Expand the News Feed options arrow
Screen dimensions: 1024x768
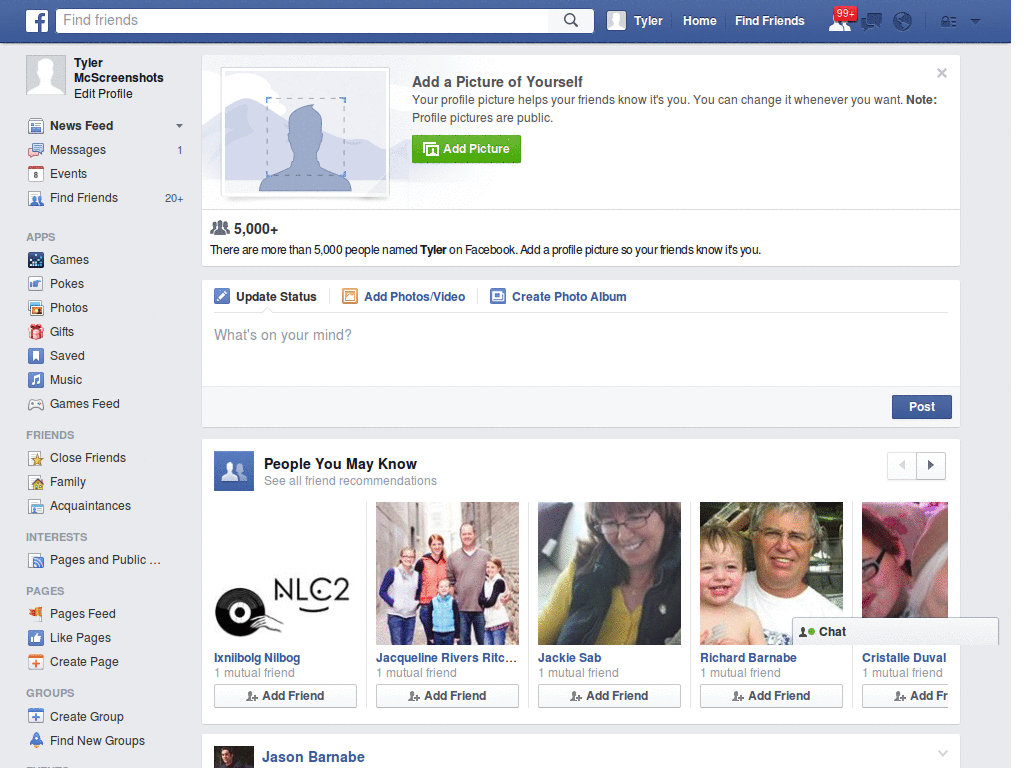tap(179, 126)
